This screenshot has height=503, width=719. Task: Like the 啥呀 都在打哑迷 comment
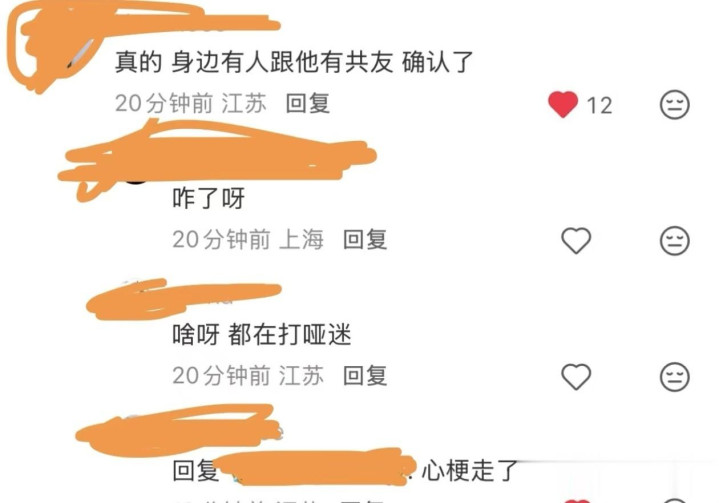pos(576,376)
